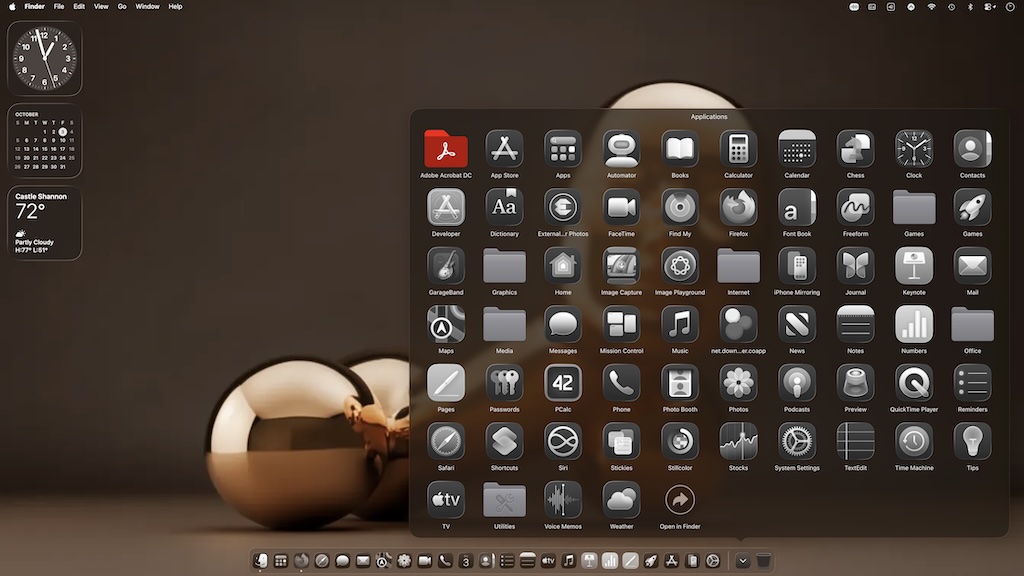Click the Finder icon in the Dock
1024x576 pixels.
[x=260, y=560]
